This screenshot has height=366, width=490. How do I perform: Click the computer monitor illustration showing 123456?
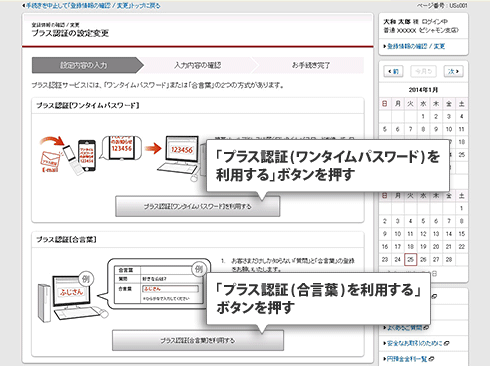pos(182,150)
